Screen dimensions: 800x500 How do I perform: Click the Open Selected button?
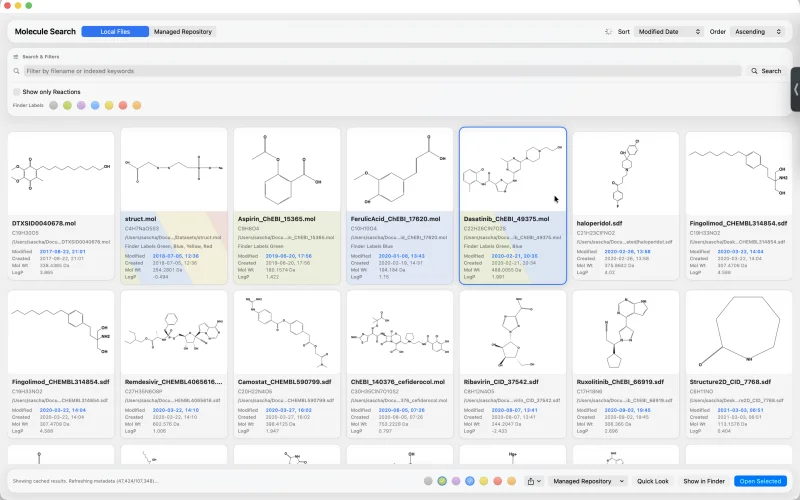coord(760,481)
